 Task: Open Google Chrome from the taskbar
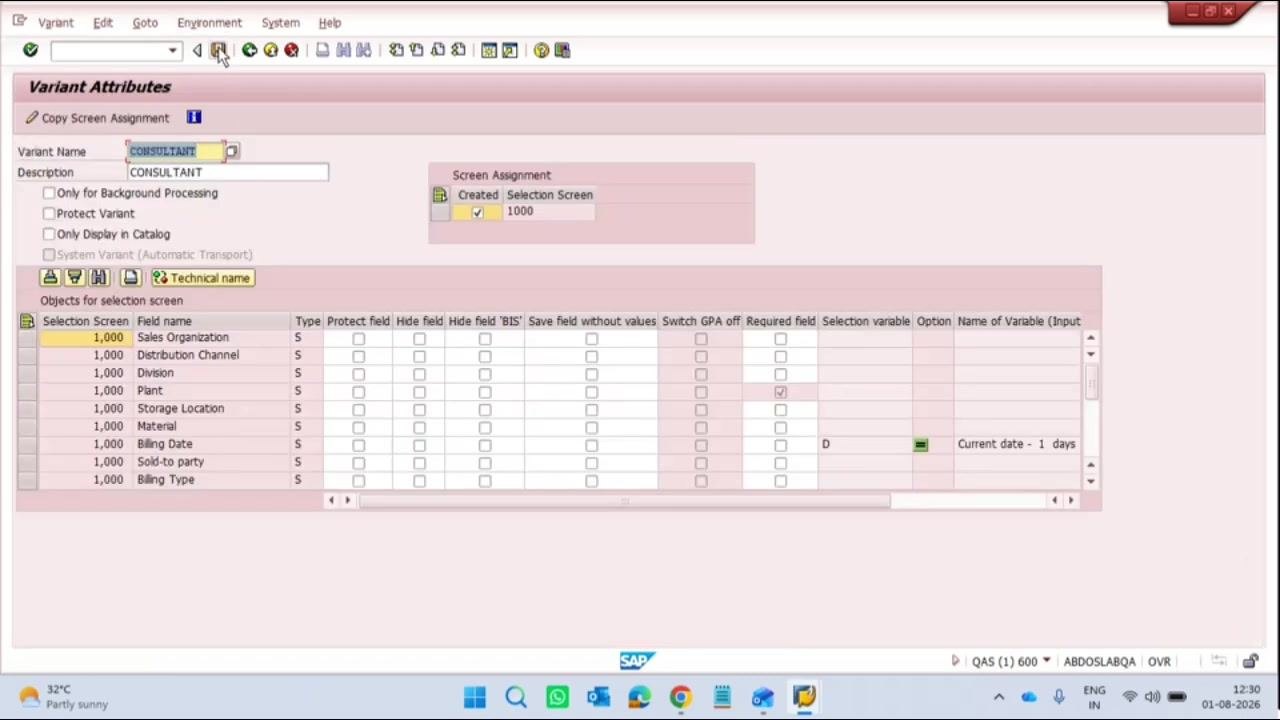tap(680, 697)
